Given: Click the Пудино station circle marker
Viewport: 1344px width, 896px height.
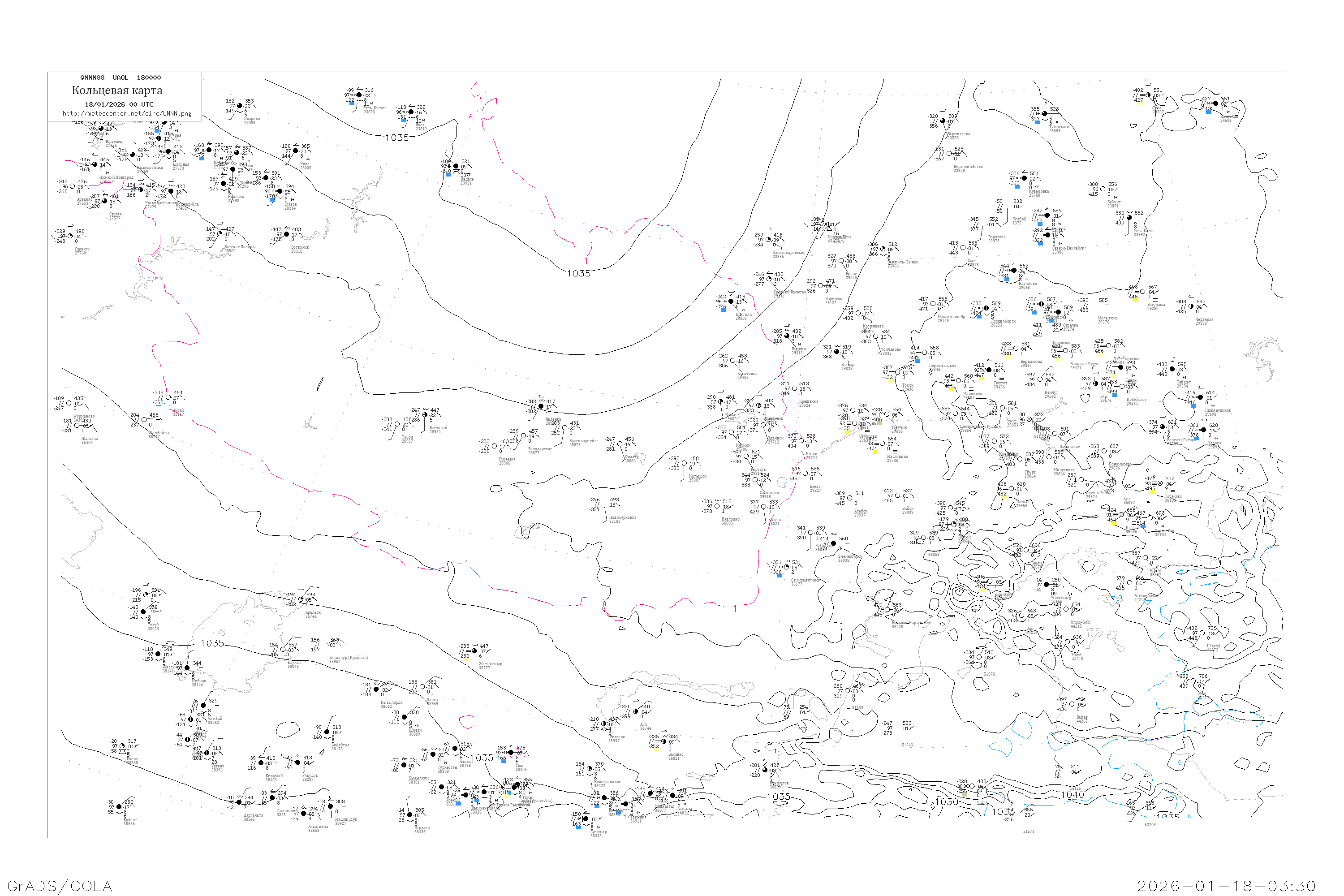Looking at the screenshot, I should tap(787, 336).
